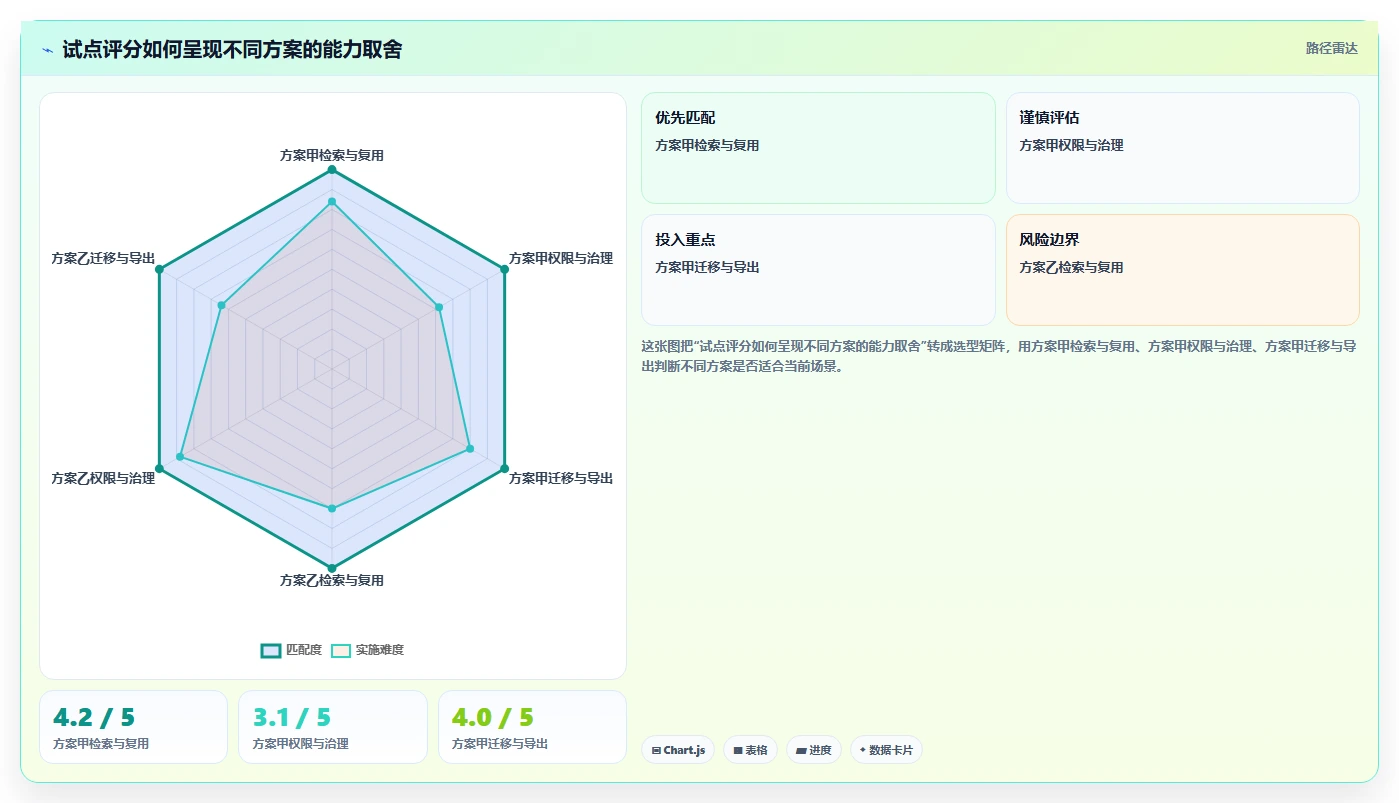Toggle the 匹配度 legend swatch
Screen dimensions: 1399x803
(271, 650)
